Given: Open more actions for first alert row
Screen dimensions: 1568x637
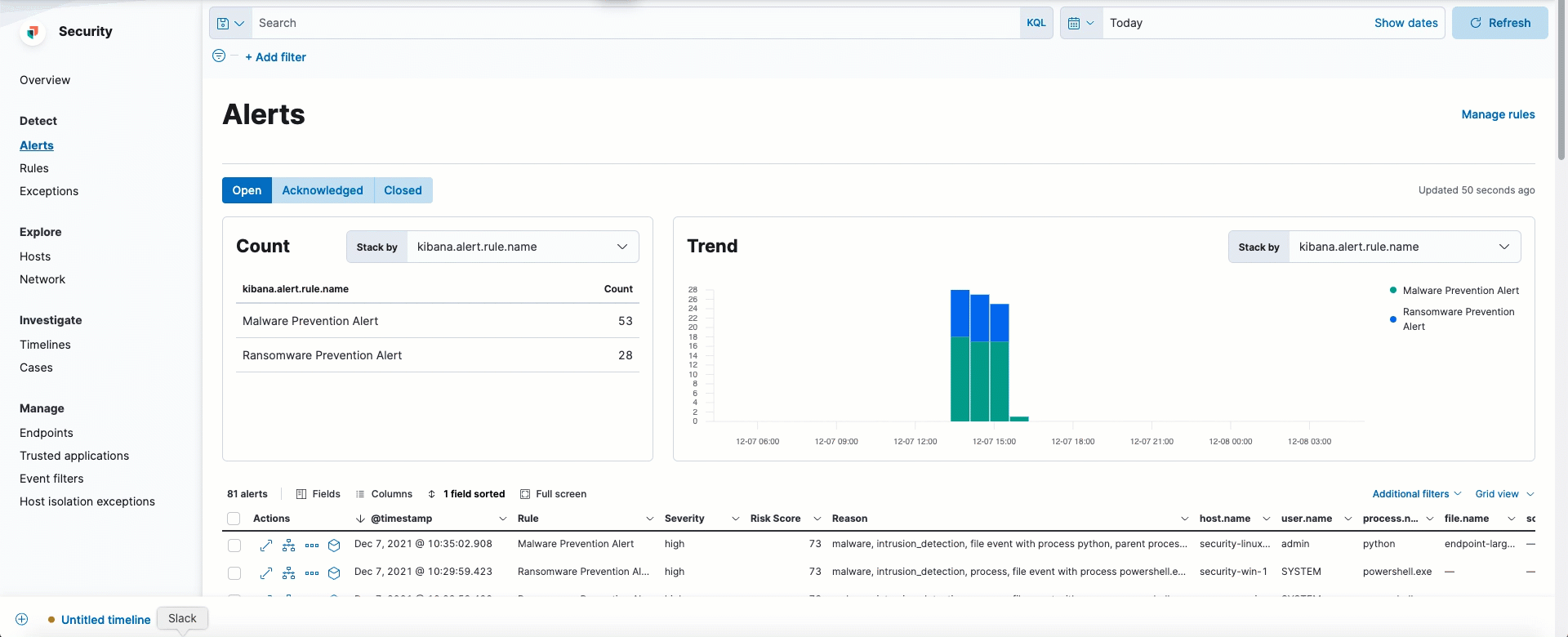Looking at the screenshot, I should pos(312,546).
